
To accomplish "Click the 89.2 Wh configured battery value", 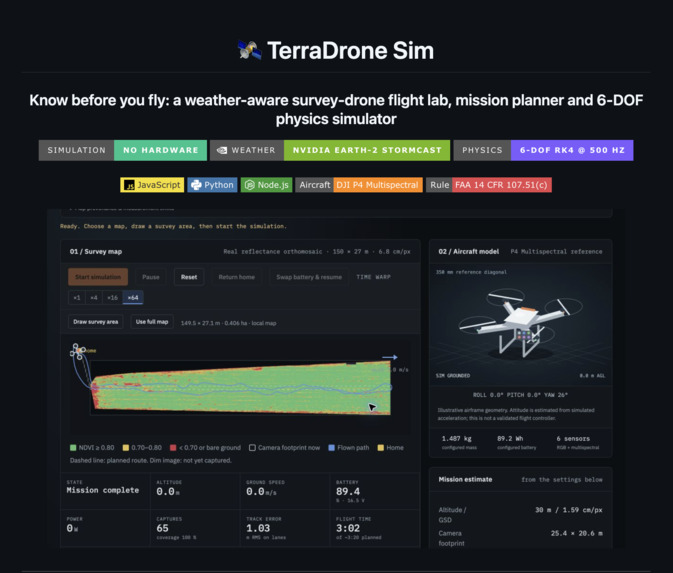I will coord(510,439).
